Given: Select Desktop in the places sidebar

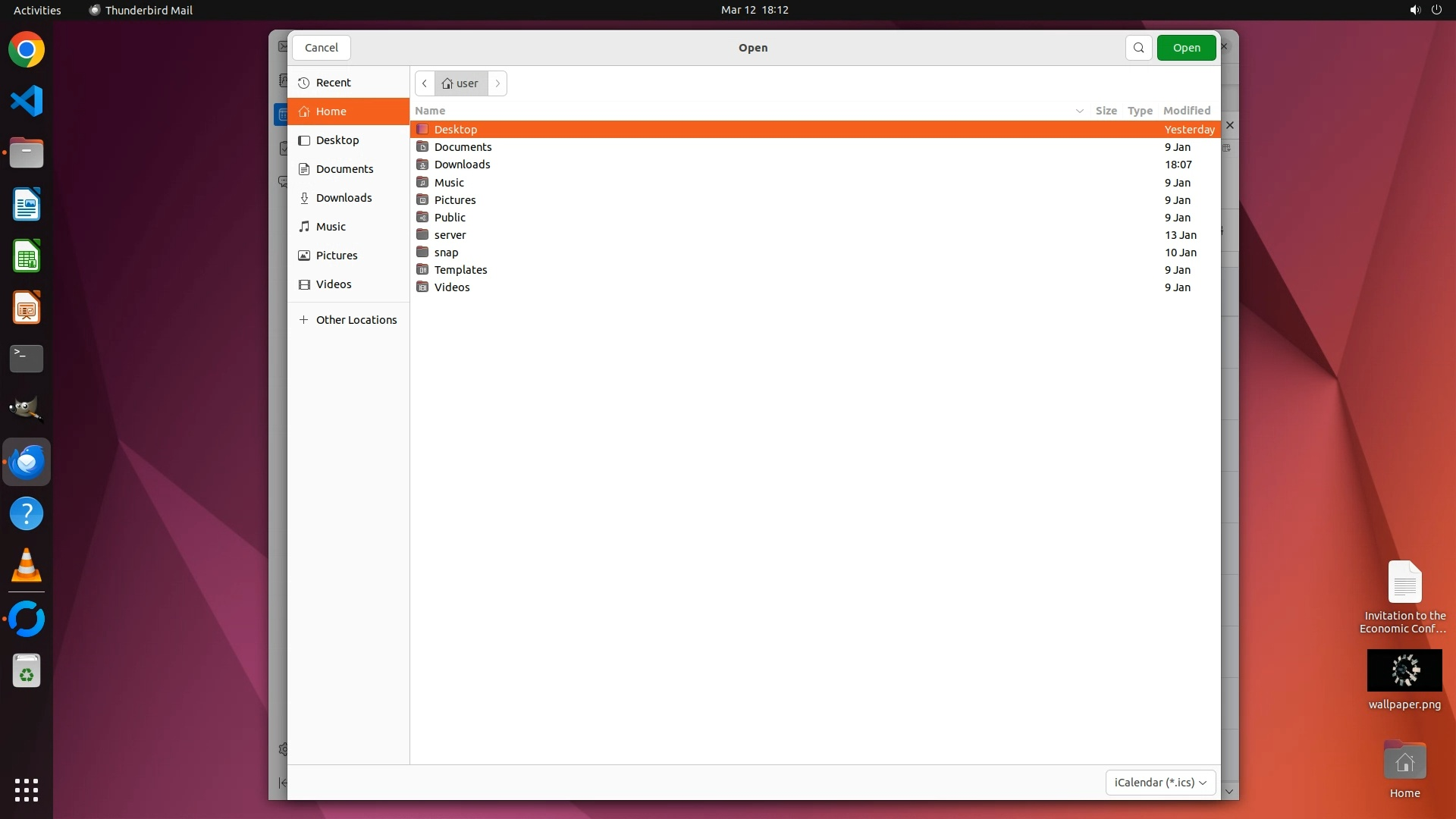Looking at the screenshot, I should [337, 140].
